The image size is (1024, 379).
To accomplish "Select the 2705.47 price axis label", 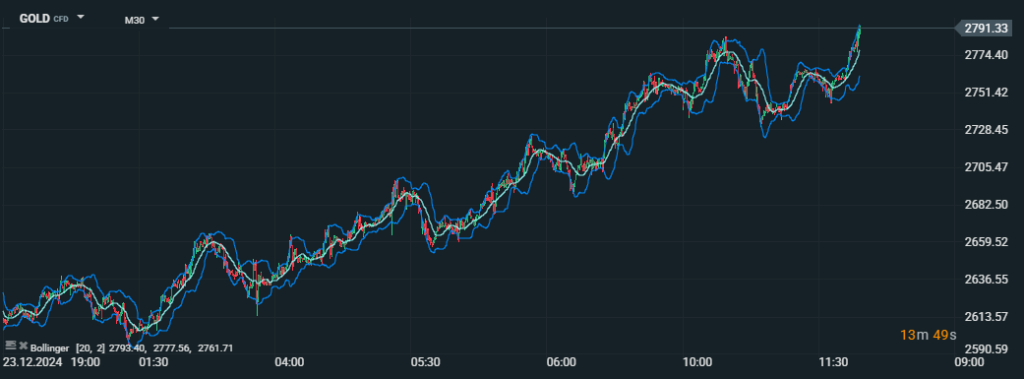I will pyautogui.click(x=985, y=167).
